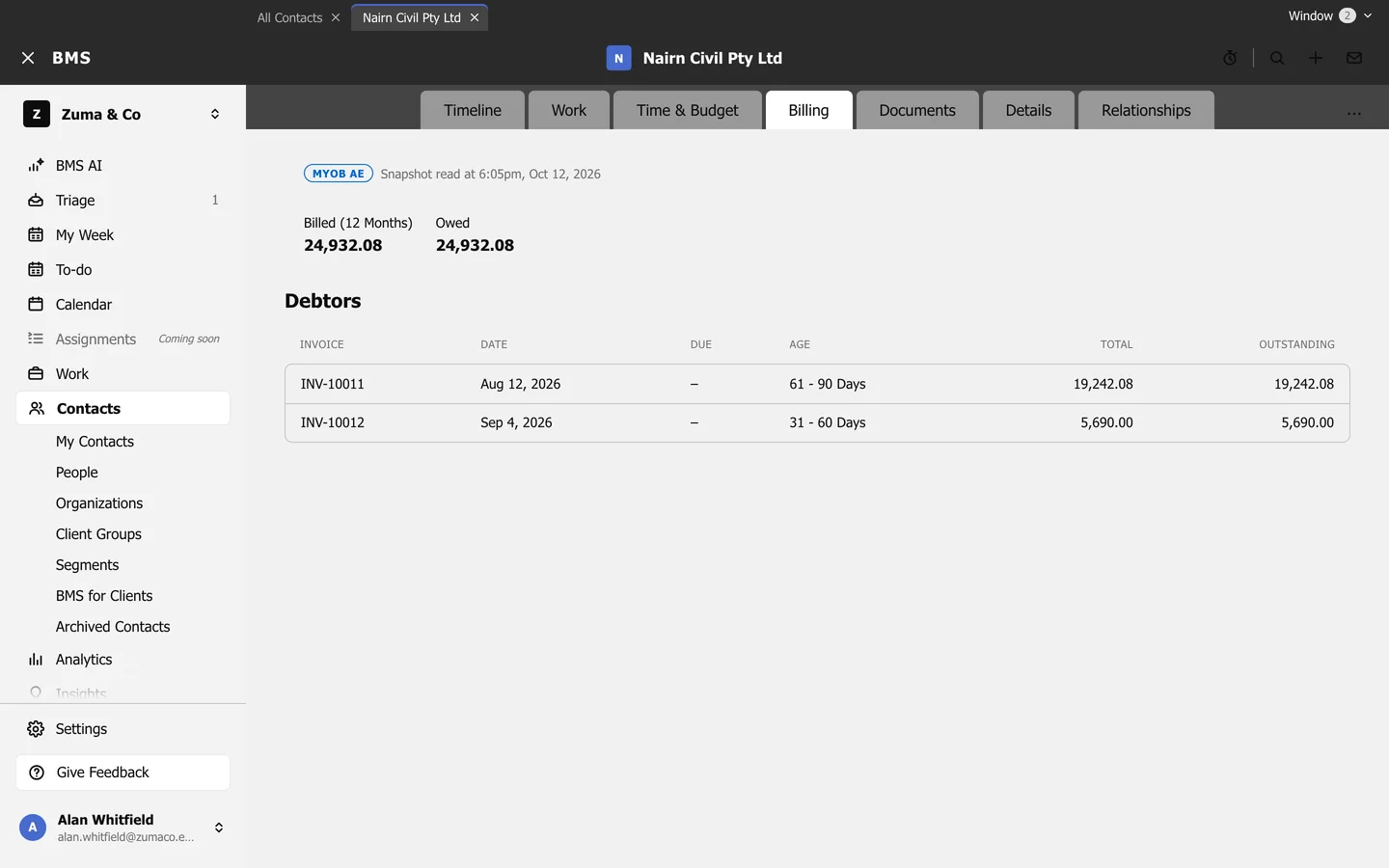The image size is (1389, 868).
Task: Click the Zuma & Co Z logo
Action: (36, 114)
